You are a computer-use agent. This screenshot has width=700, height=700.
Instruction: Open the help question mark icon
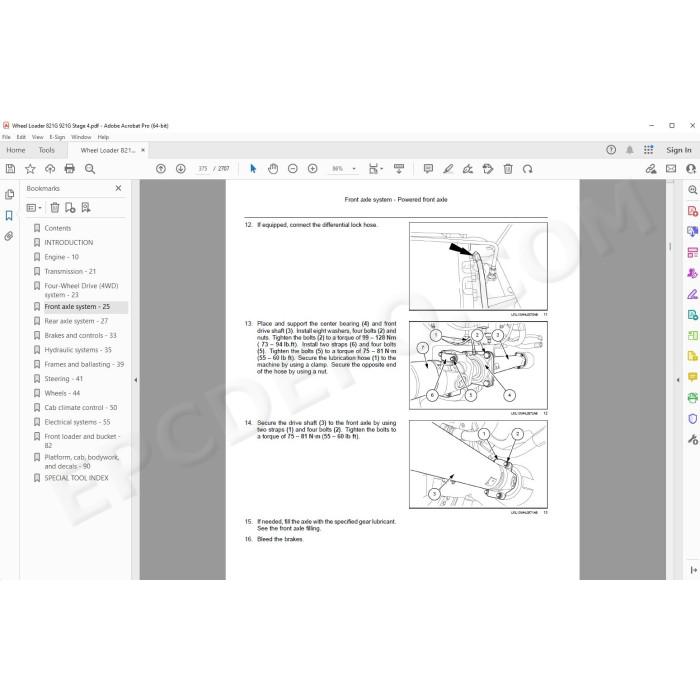611,150
